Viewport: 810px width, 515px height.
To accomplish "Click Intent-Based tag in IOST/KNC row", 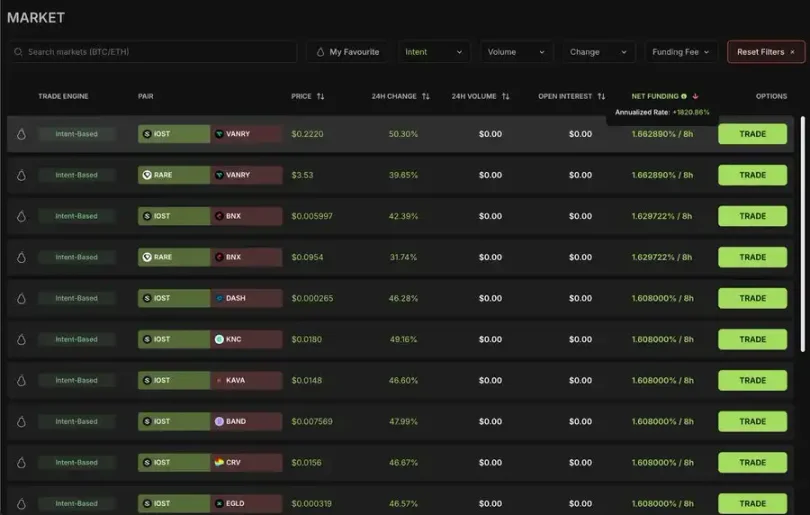I will point(76,339).
